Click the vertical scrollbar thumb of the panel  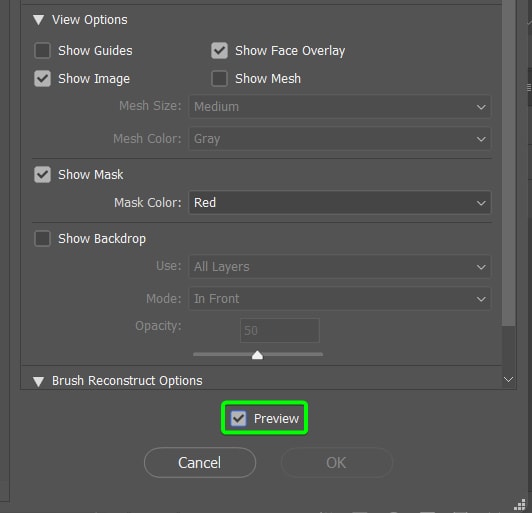[x=509, y=163]
